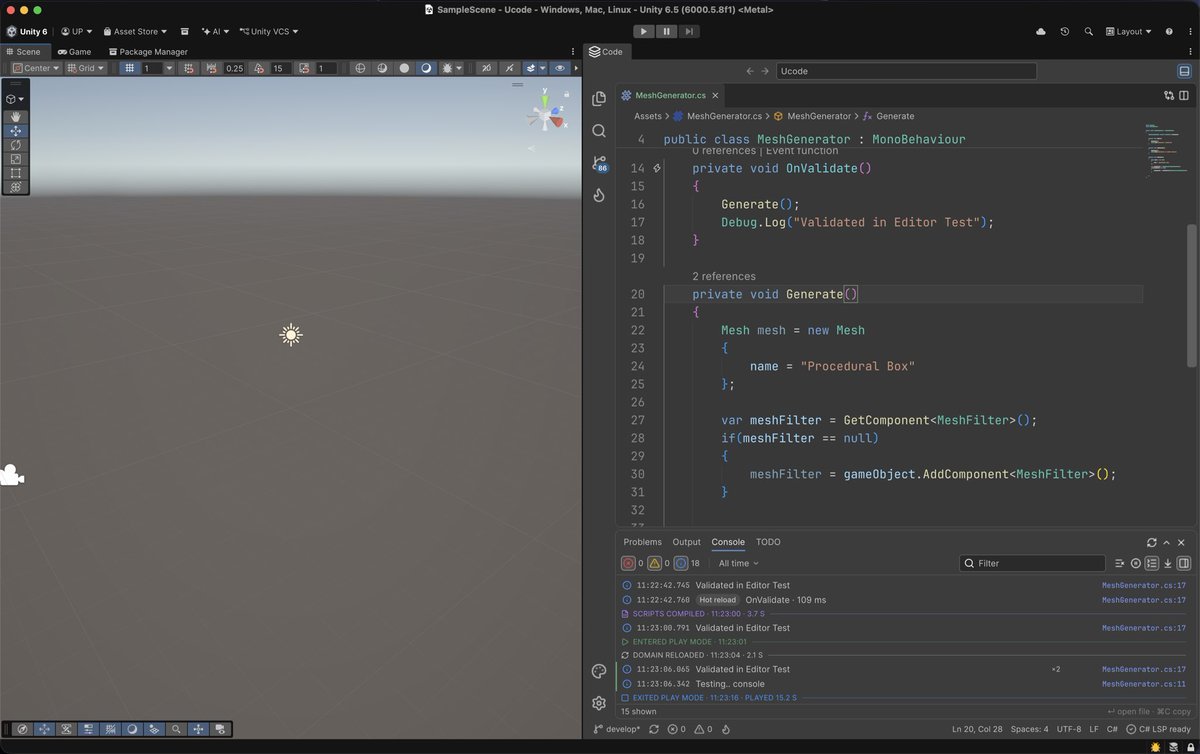Toggle grid snapping button in Scene toolbar

(x=190, y=68)
